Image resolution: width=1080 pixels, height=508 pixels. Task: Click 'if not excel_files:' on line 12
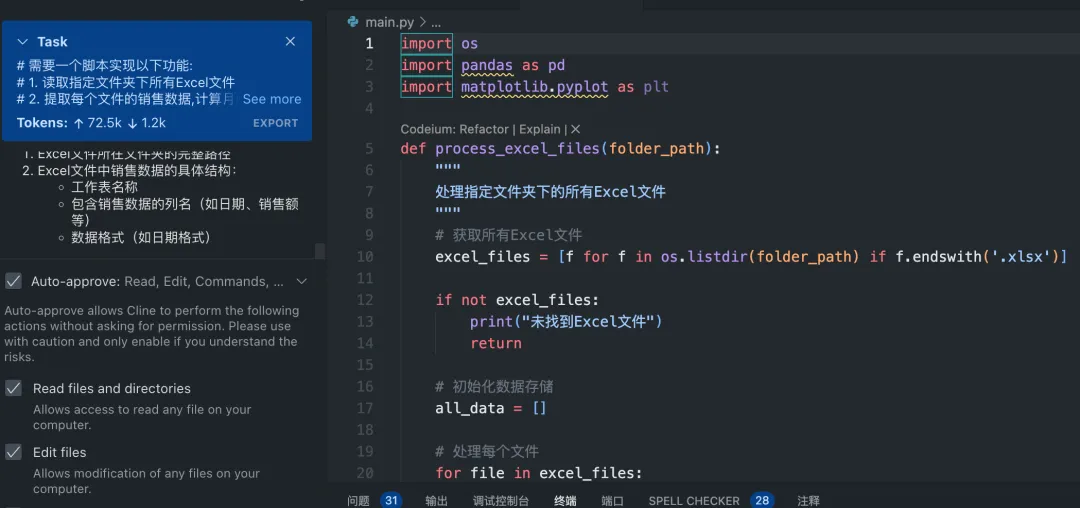click(x=517, y=300)
